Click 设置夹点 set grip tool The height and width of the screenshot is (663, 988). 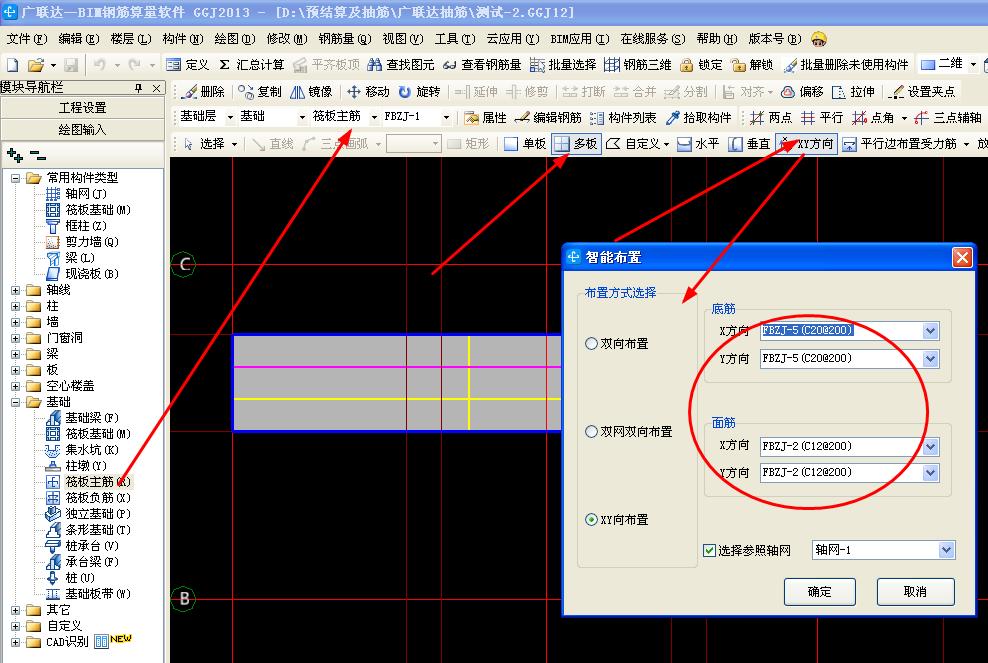tap(922, 92)
